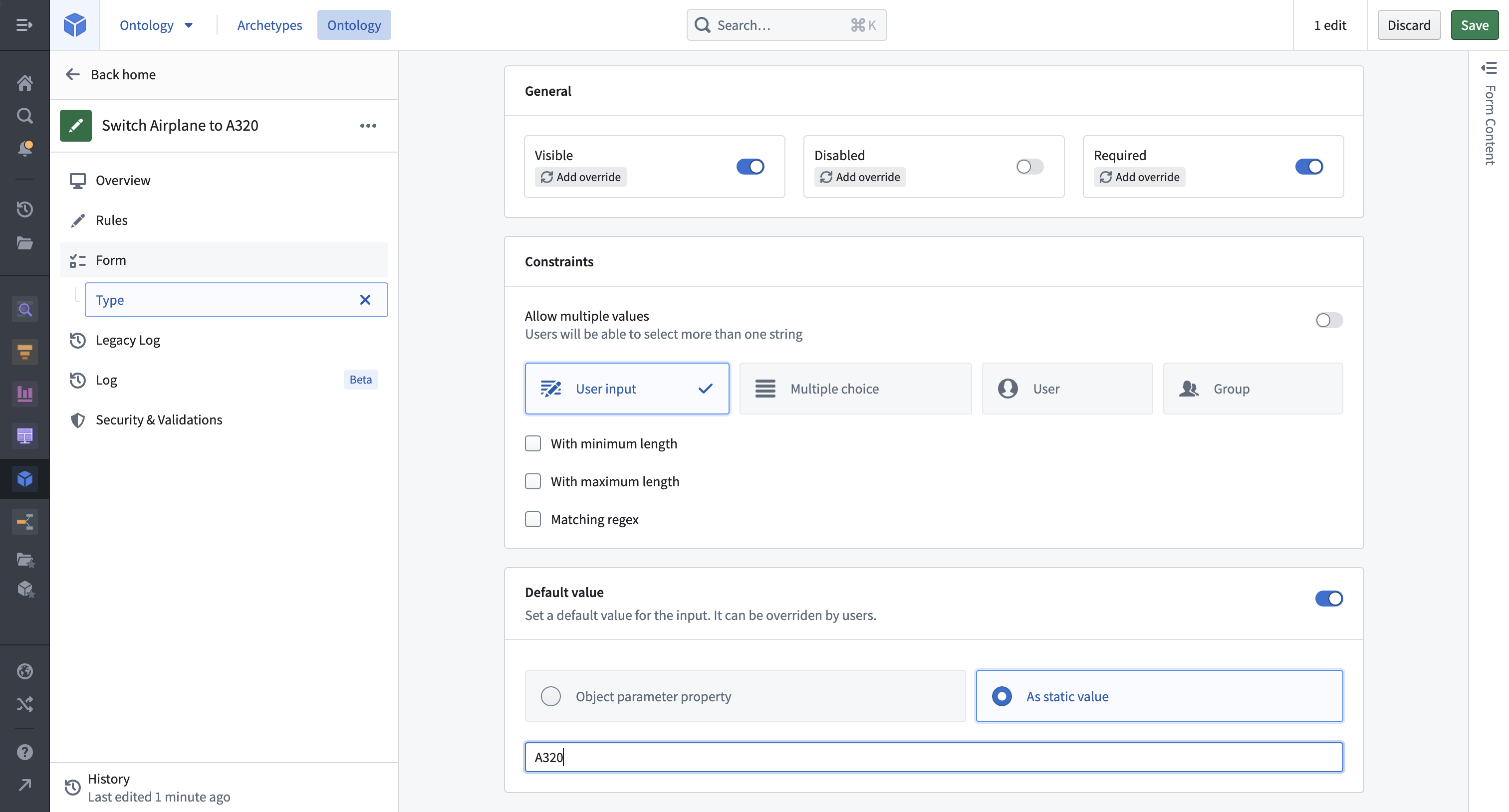Click the Search field in header
This screenshot has height=812, width=1509.
tap(786, 25)
